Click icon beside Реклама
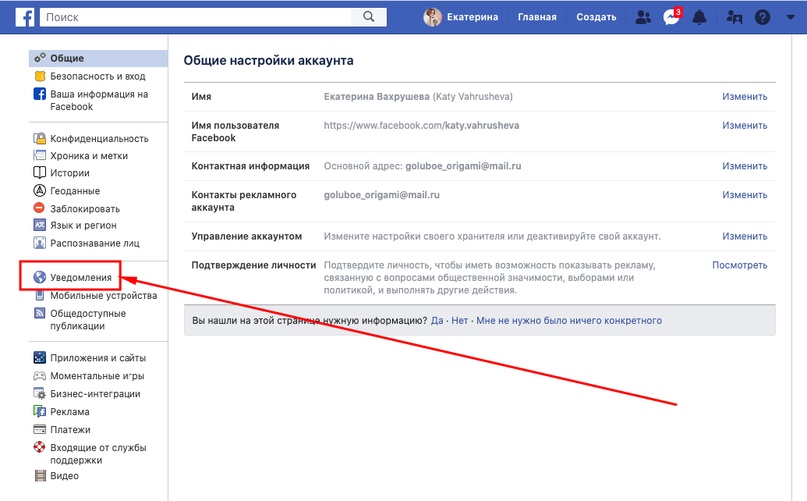This screenshot has height=501, width=807. [x=40, y=411]
